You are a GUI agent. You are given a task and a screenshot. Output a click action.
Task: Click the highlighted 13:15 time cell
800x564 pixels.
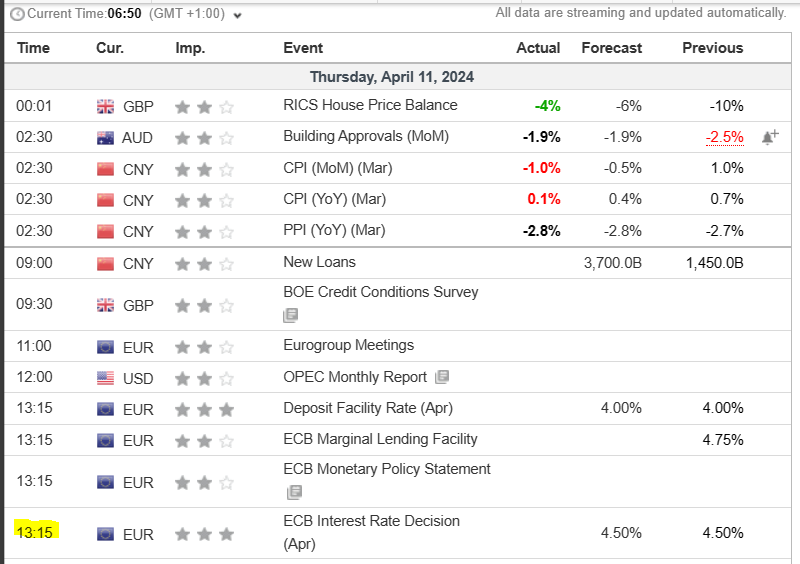pos(34,532)
